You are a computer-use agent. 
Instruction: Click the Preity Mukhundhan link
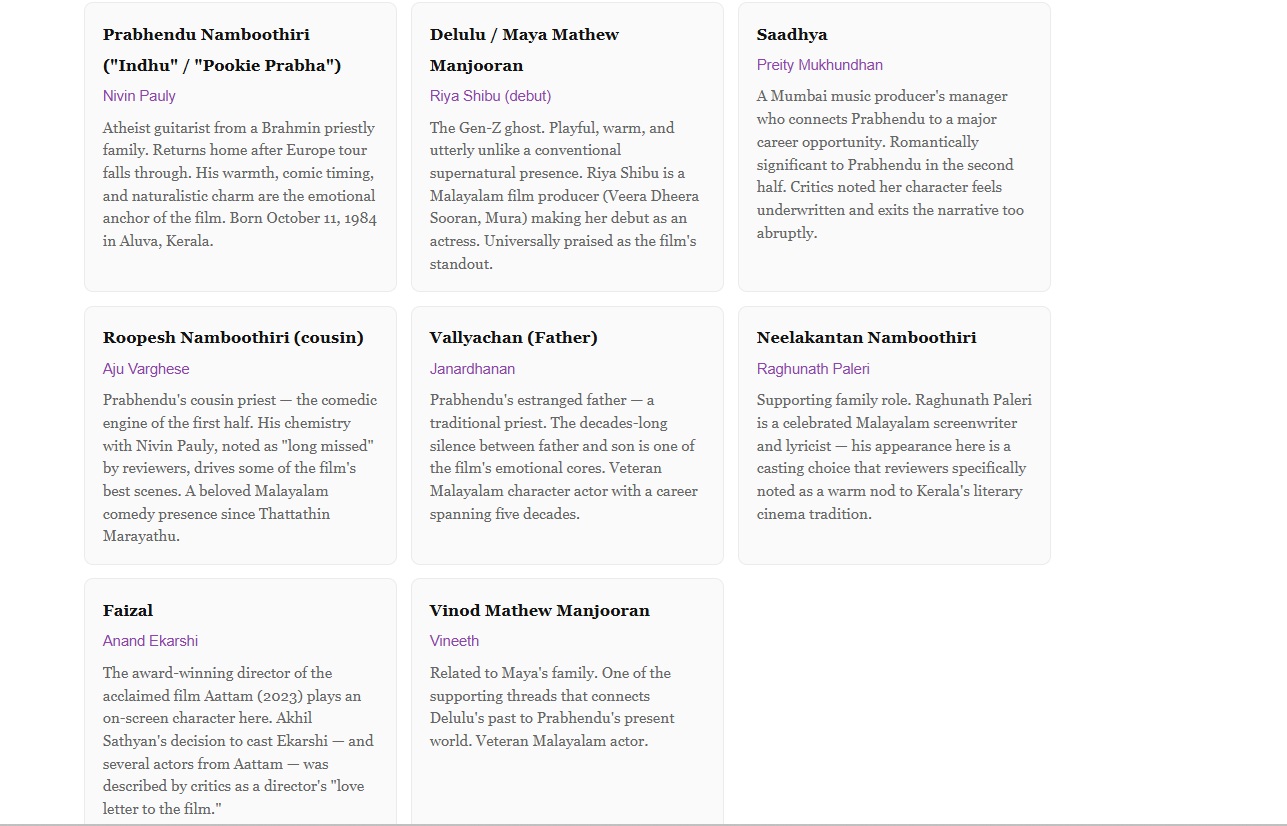(819, 65)
